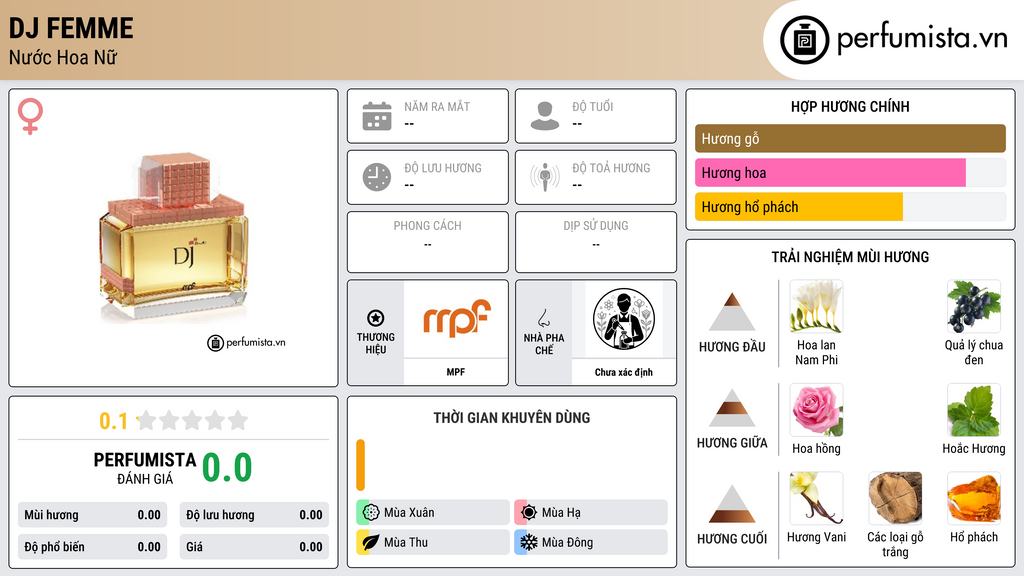
Task: Click the Hương đầu pyramid icon
Action: coord(732,312)
